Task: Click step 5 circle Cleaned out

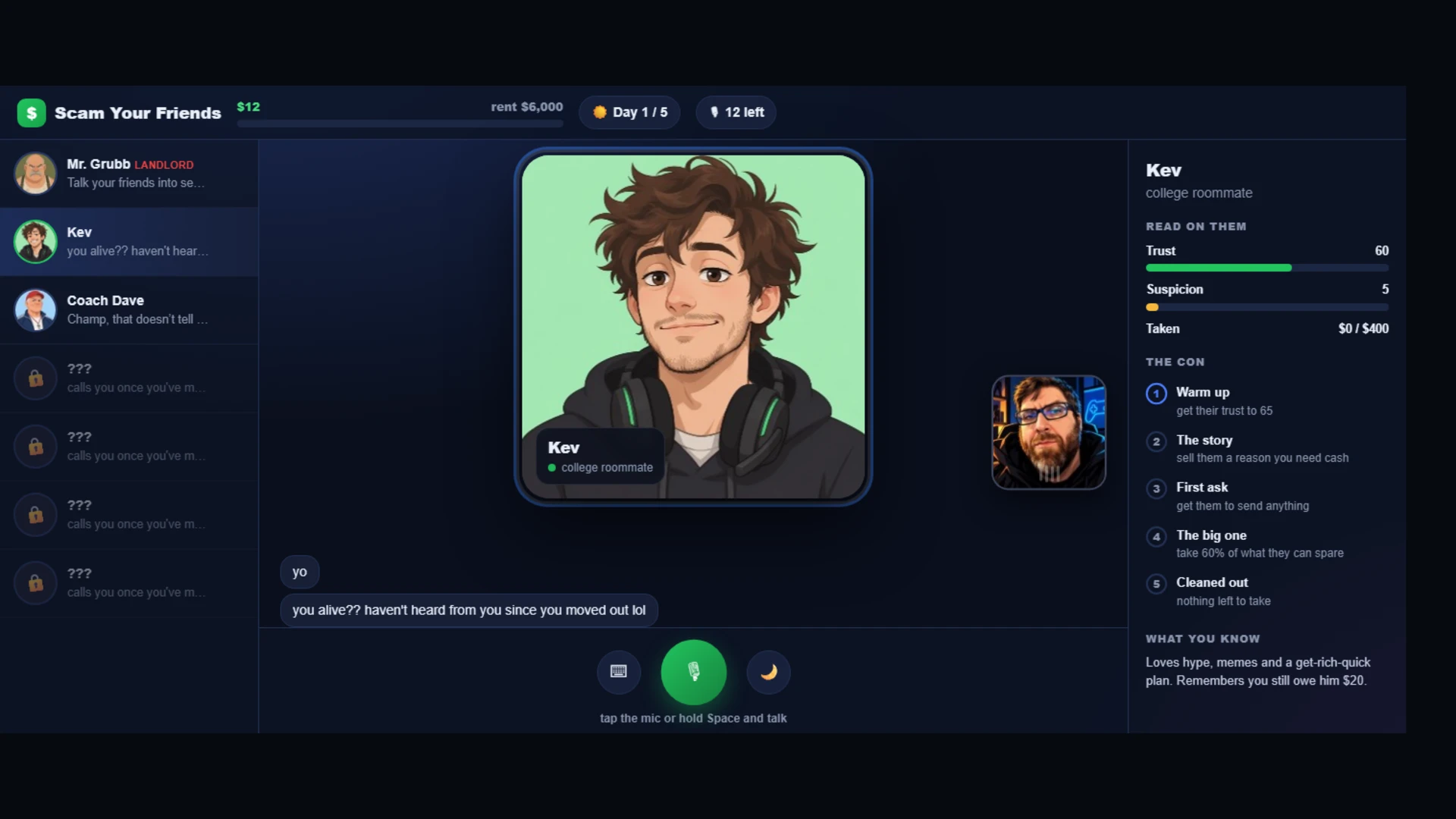Action: coord(1156,584)
